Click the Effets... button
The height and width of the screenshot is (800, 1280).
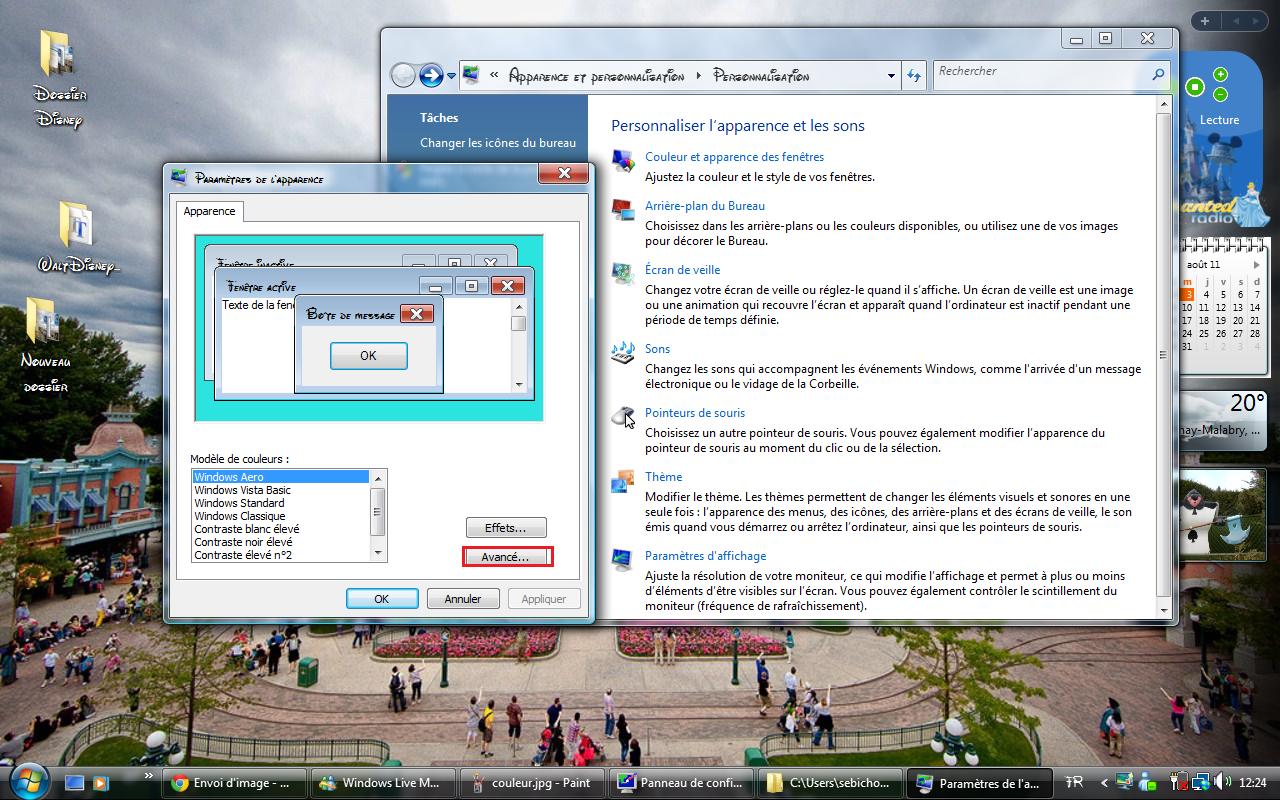tap(507, 527)
